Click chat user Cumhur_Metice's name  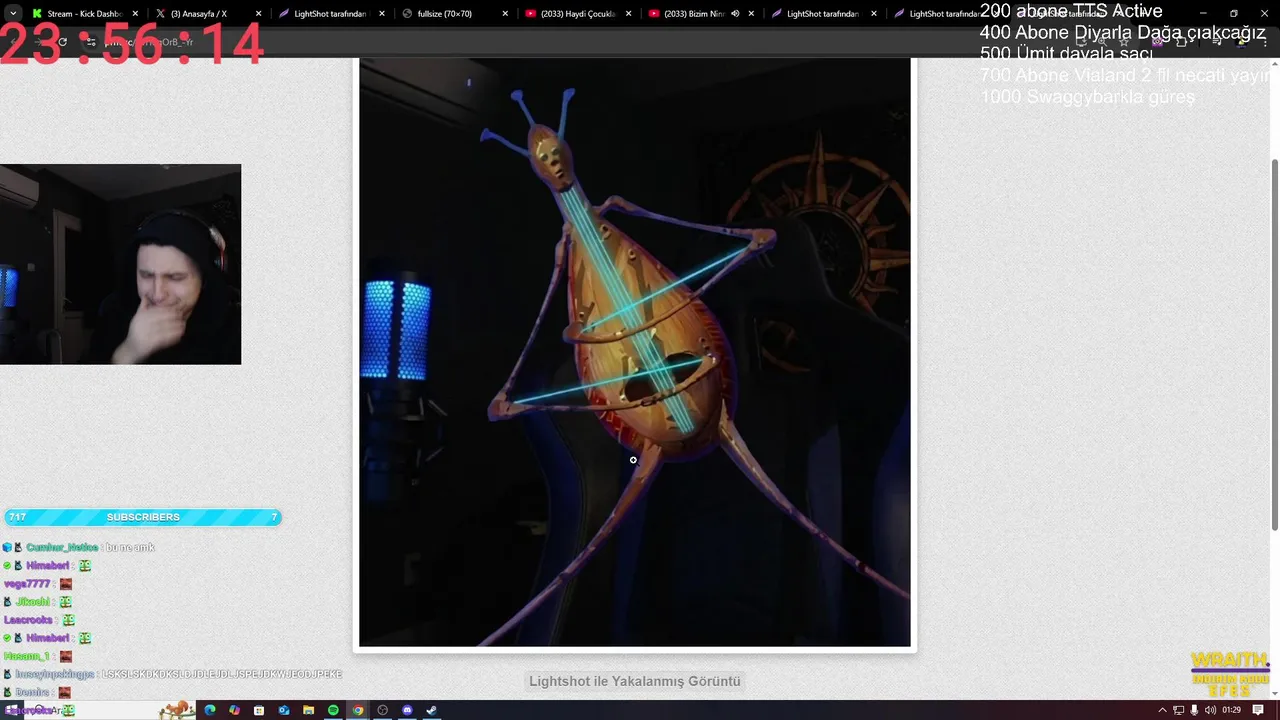pos(62,547)
